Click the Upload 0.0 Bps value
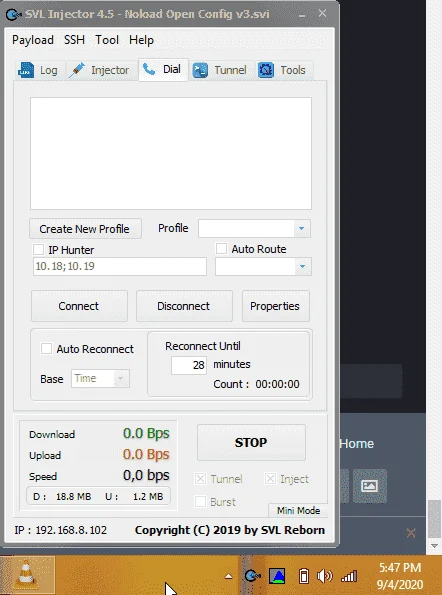Screen dimensions: 442x595 pyautogui.click(x=146, y=454)
